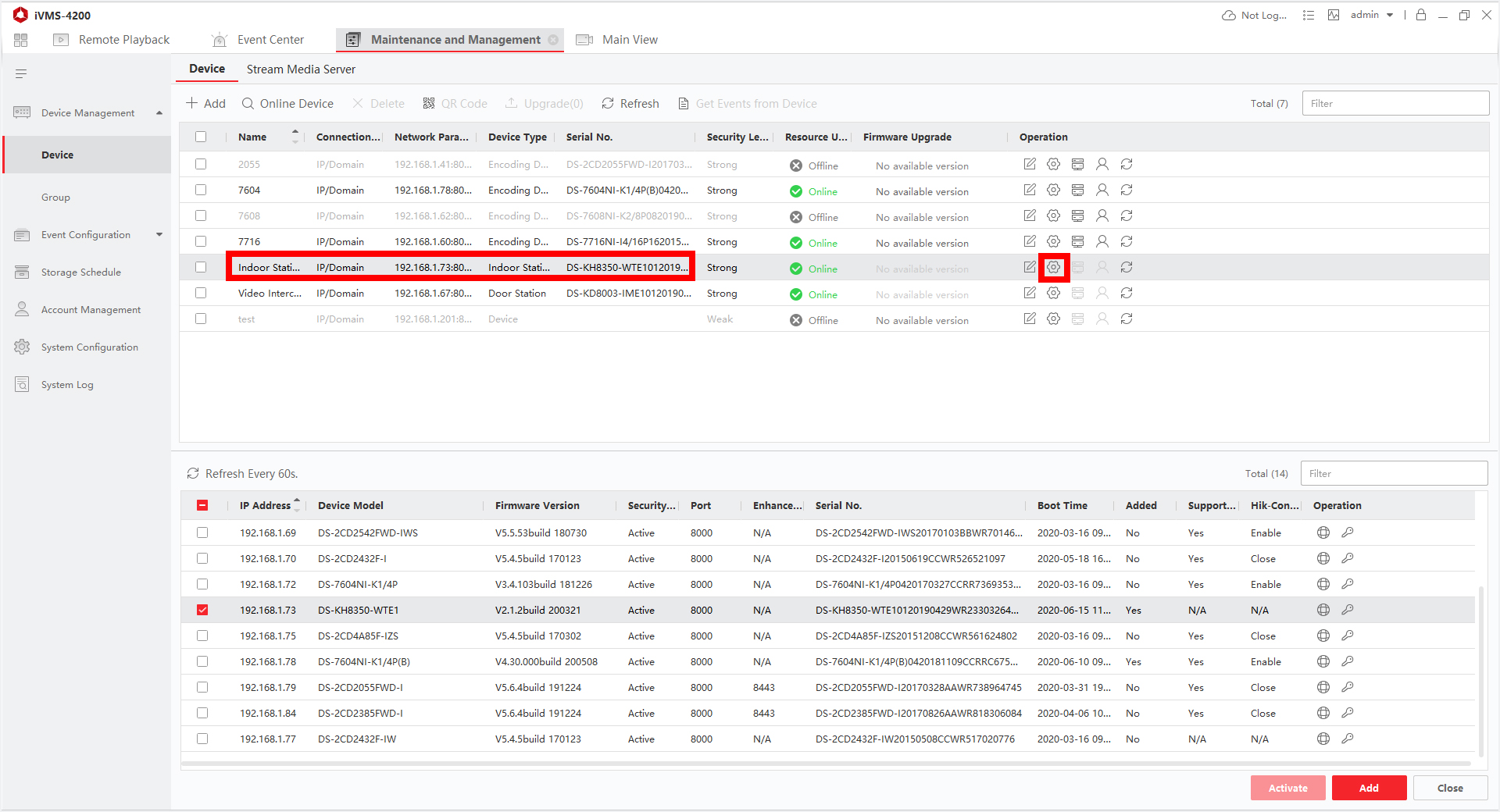Toggle the select-all checkbox in device table header

[201, 137]
